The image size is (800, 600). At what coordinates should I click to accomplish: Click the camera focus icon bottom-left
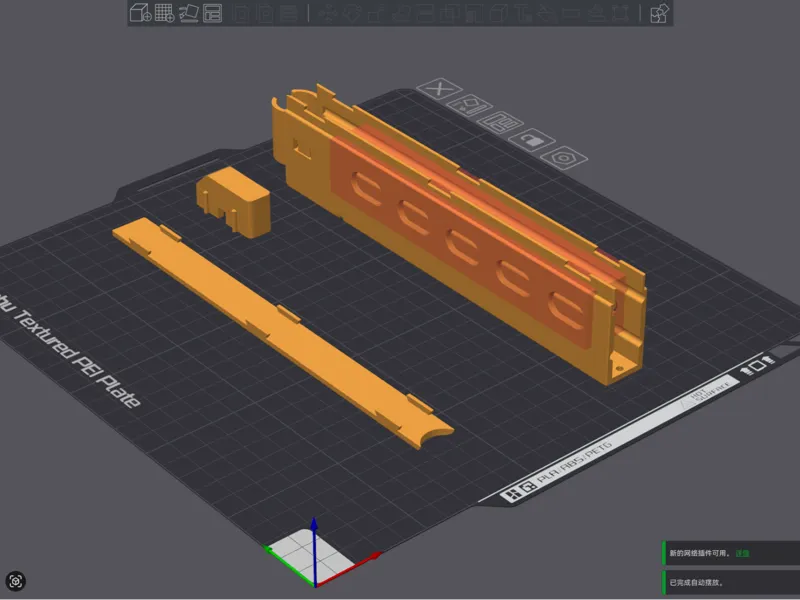(15, 581)
